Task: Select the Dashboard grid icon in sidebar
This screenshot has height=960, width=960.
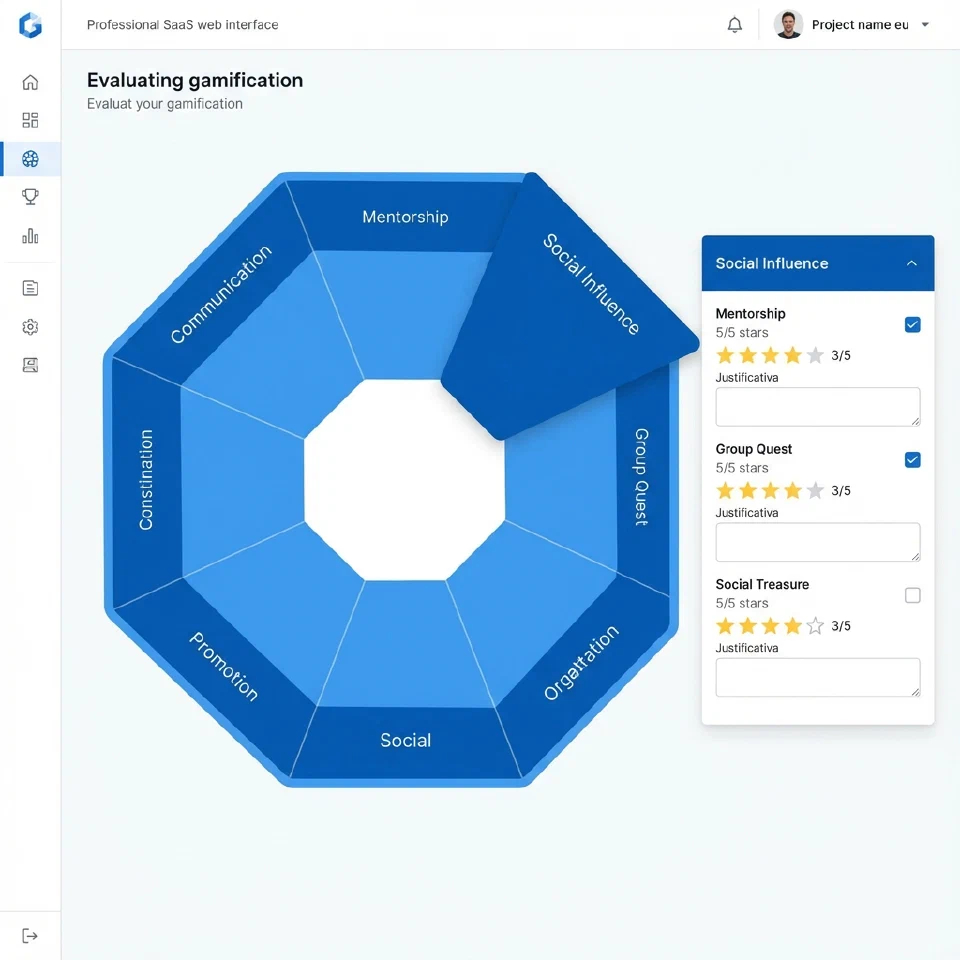Action: click(x=30, y=120)
